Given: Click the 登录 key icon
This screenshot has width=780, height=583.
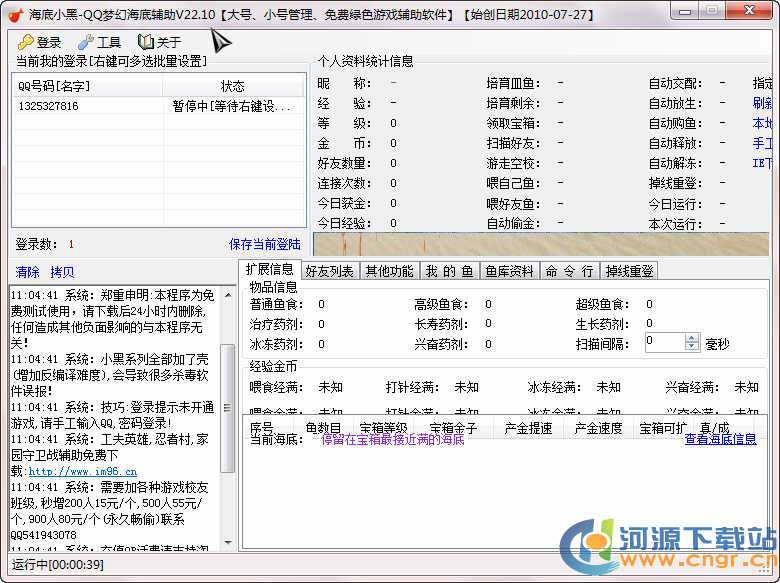Looking at the screenshot, I should pyautogui.click(x=25, y=42).
